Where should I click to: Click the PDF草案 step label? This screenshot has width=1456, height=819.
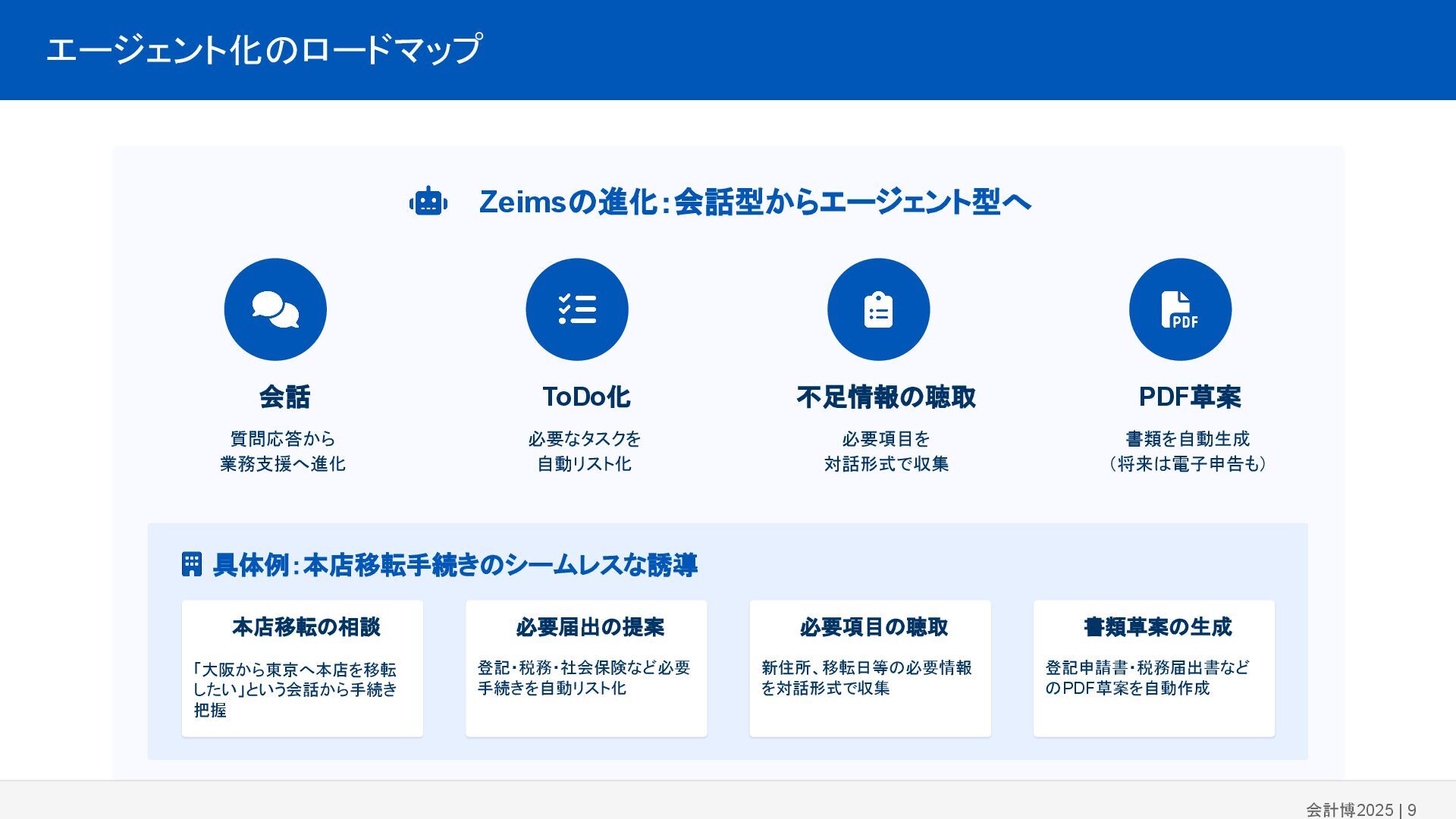point(1189,397)
